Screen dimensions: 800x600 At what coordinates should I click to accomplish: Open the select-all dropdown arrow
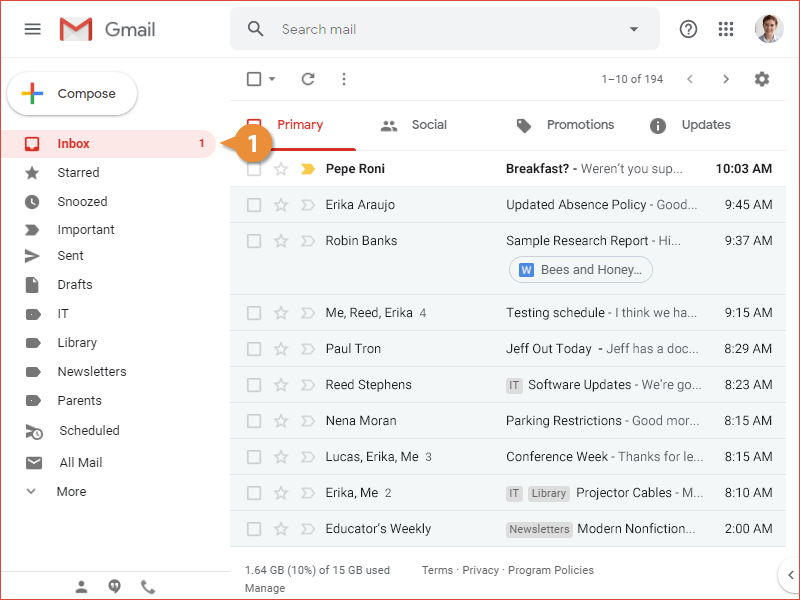click(x=272, y=79)
